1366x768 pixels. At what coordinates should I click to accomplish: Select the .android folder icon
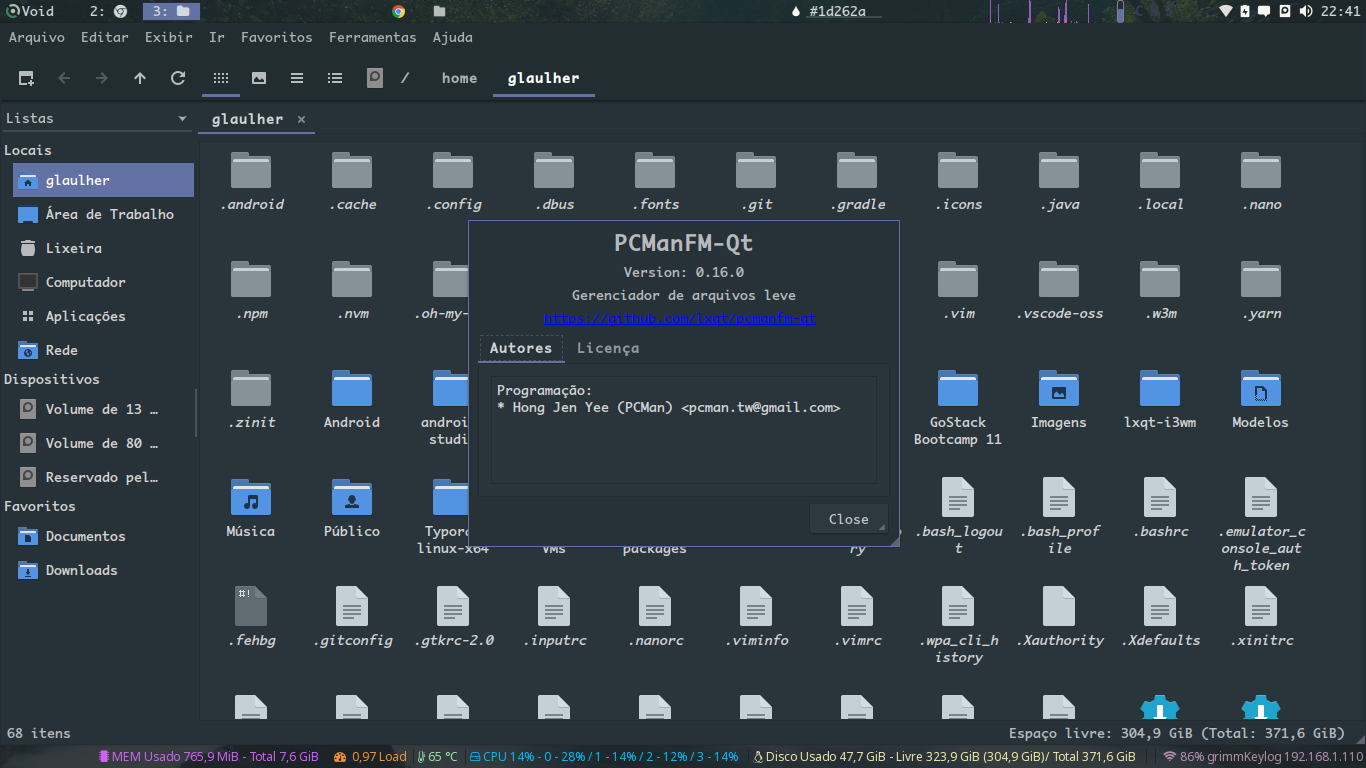point(251,171)
